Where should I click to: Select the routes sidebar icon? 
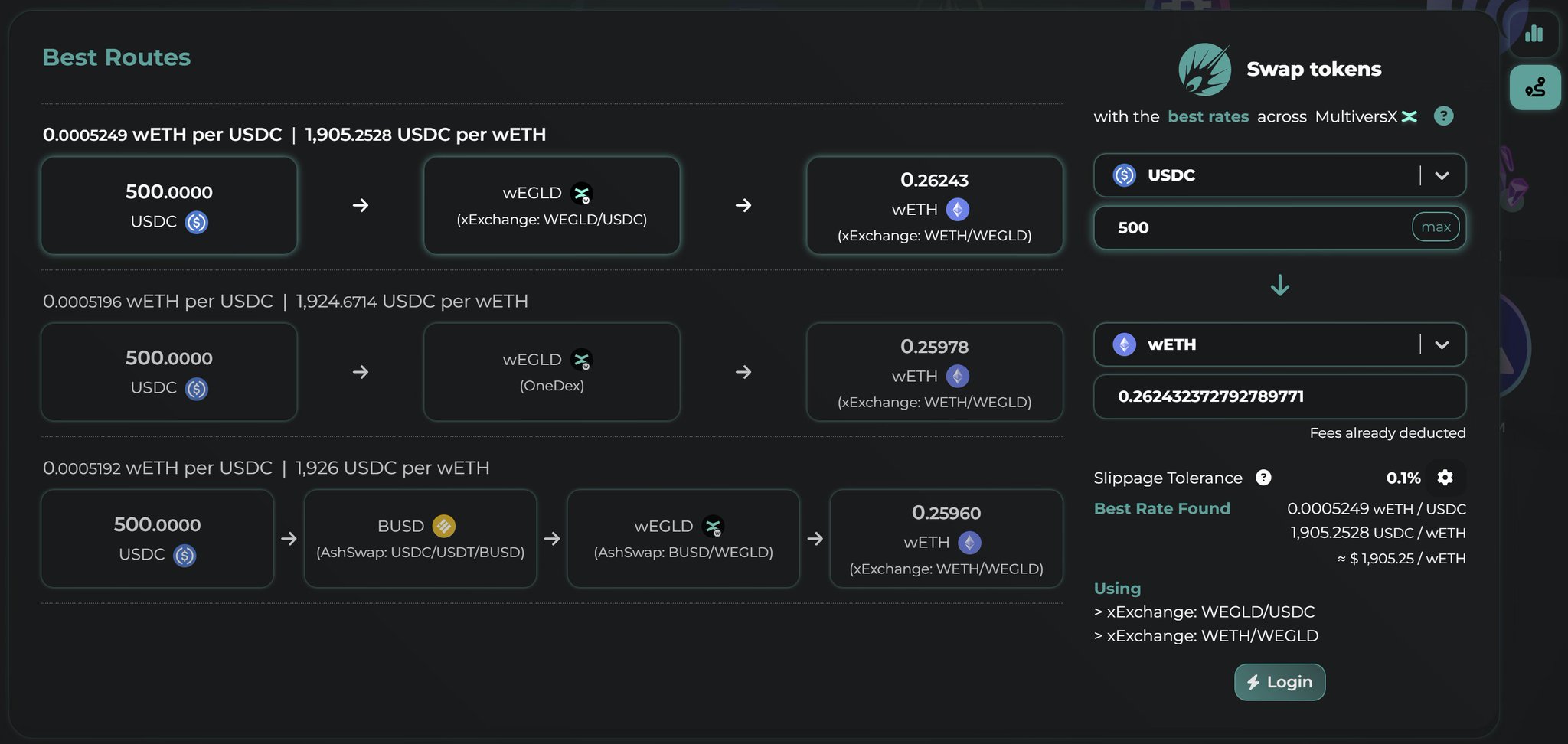click(x=1535, y=87)
